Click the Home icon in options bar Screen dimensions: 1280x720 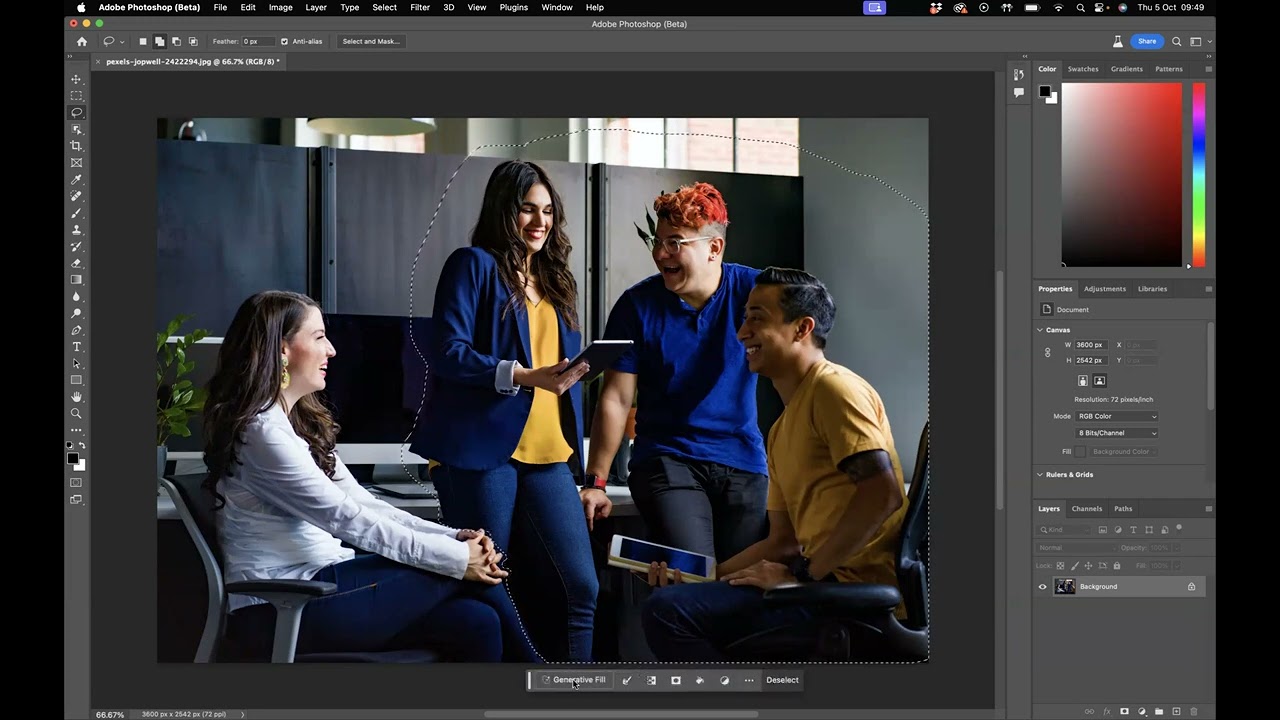tap(82, 41)
